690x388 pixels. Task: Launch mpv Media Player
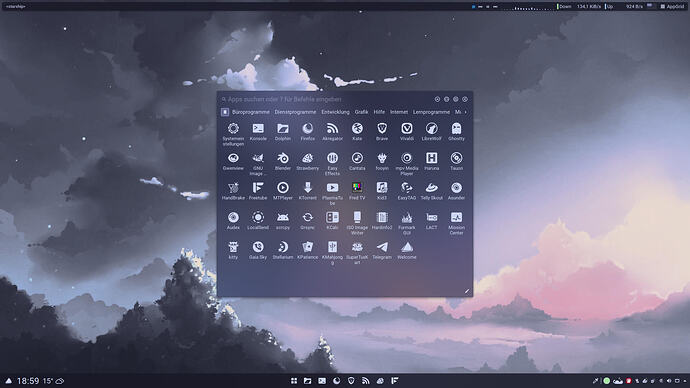coord(407,164)
